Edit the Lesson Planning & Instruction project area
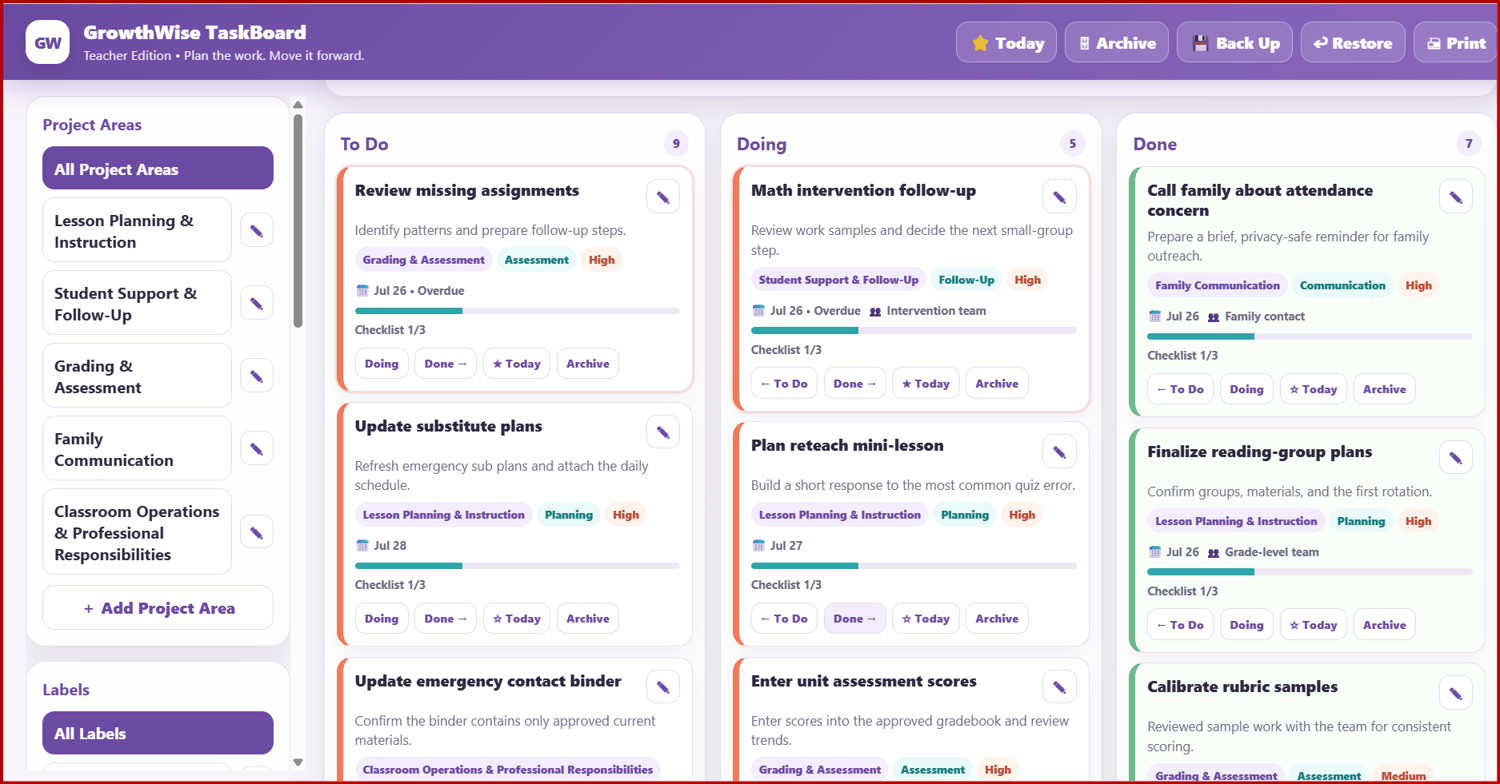The image size is (1500, 784). [257, 230]
